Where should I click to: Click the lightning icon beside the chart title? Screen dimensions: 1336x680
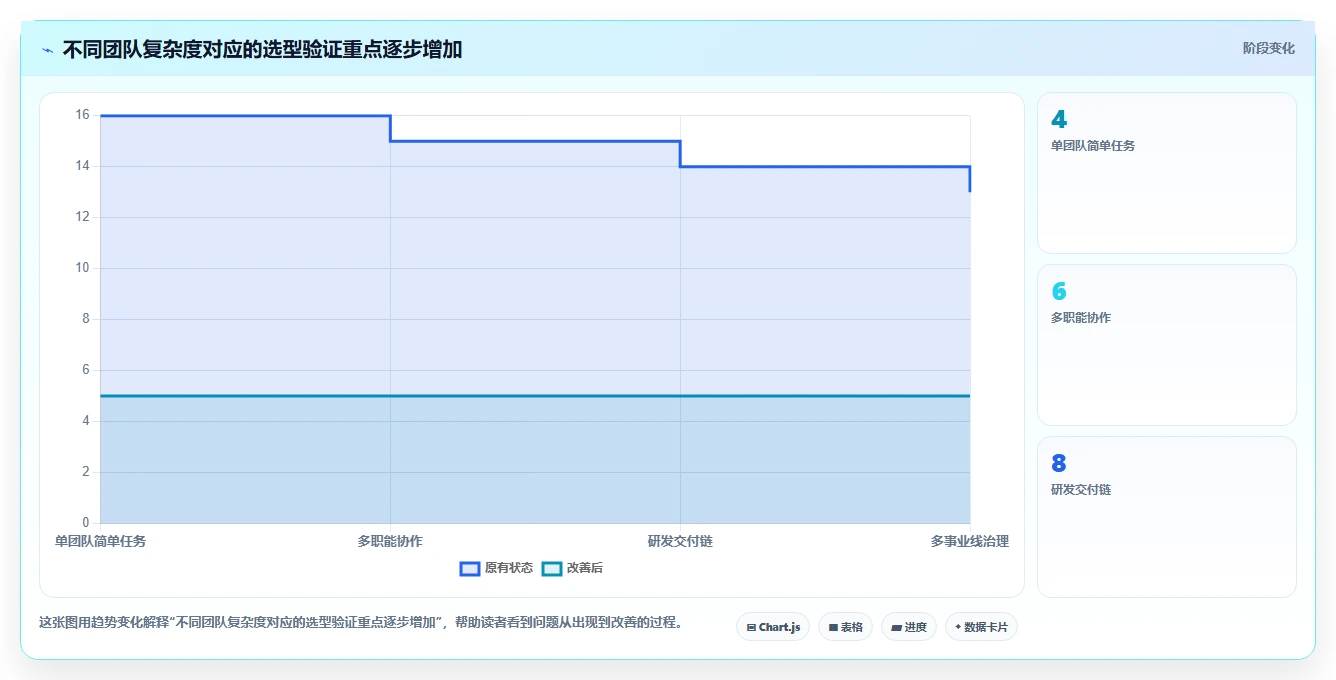[x=47, y=49]
